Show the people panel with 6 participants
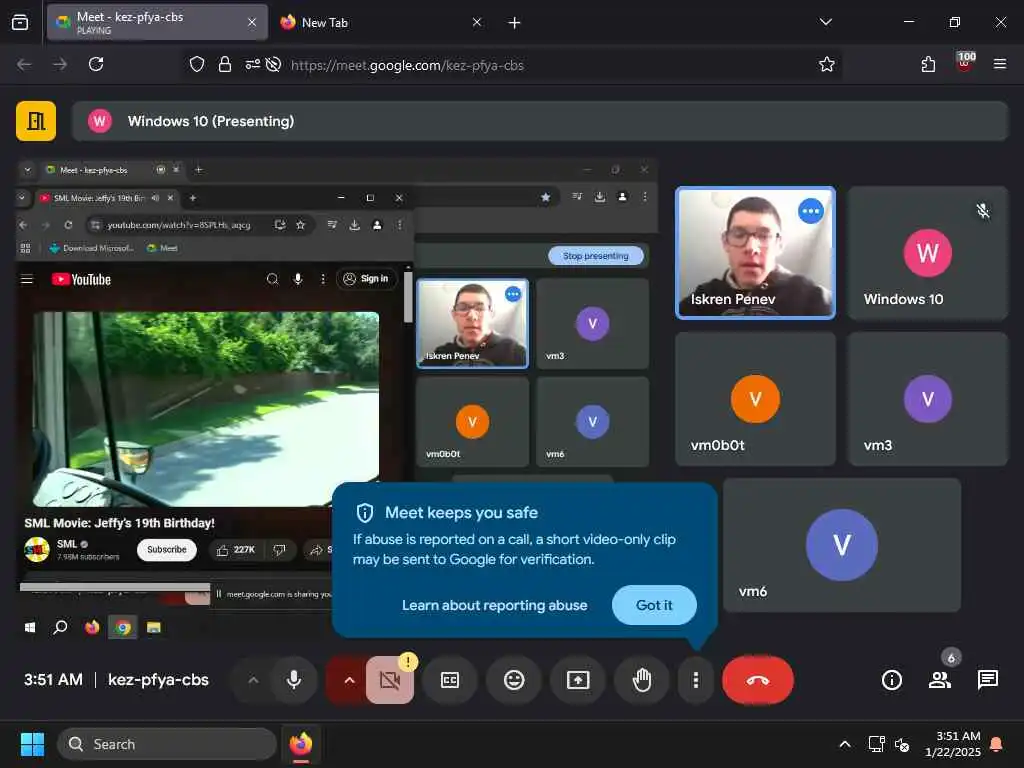This screenshot has width=1024, height=768. [940, 680]
